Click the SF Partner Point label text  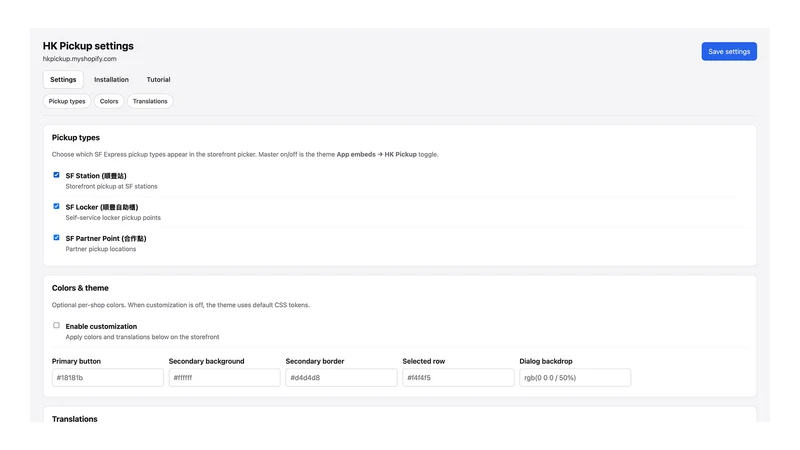pyautogui.click(x=106, y=238)
